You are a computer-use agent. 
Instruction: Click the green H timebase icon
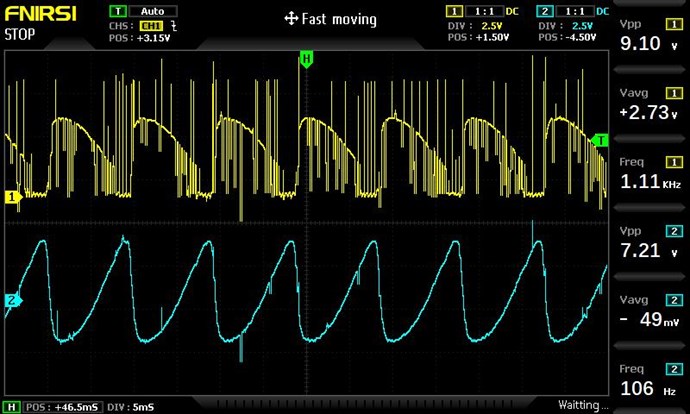(11, 407)
